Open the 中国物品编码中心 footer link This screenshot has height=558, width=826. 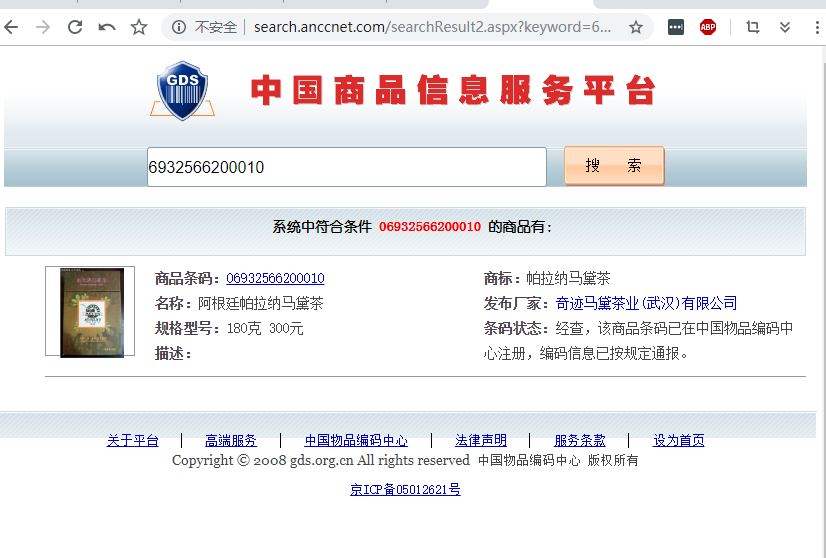[356, 440]
